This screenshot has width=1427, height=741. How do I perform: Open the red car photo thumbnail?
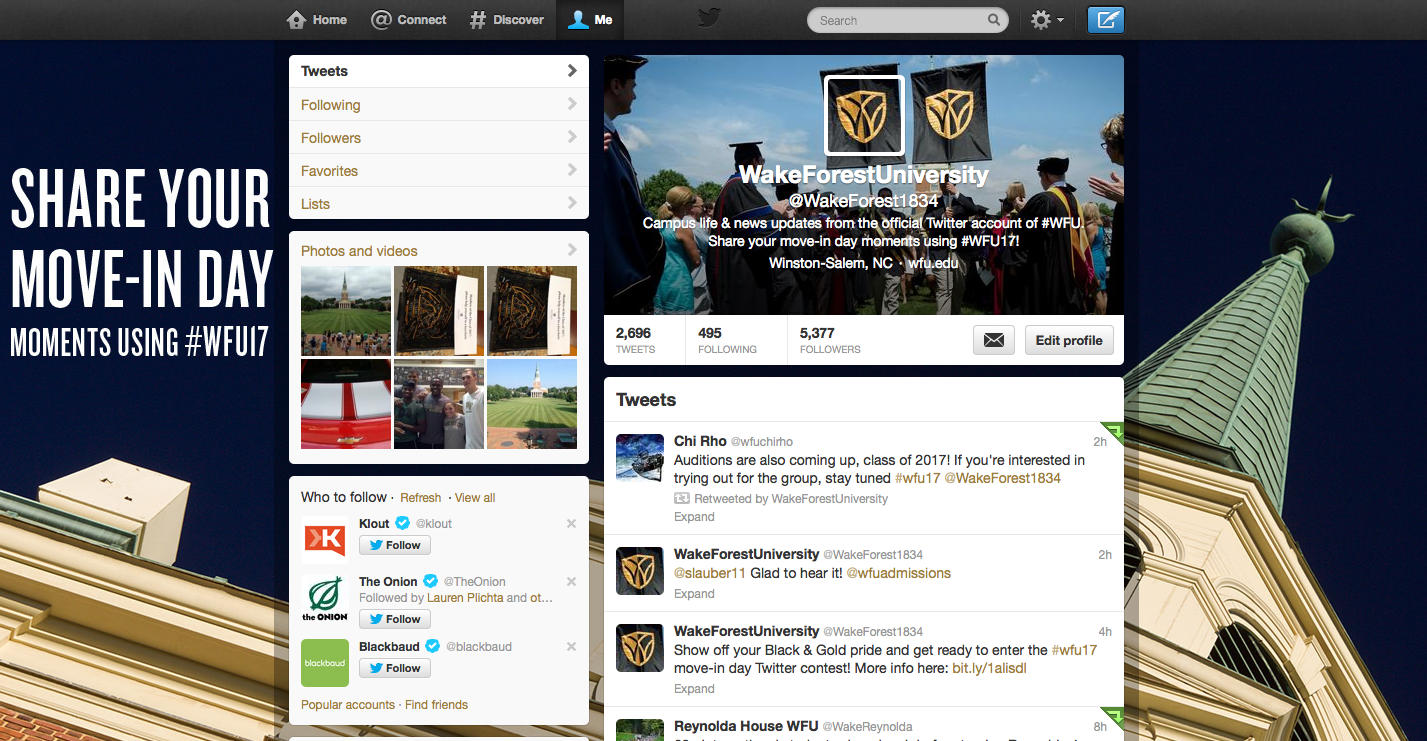pos(345,404)
